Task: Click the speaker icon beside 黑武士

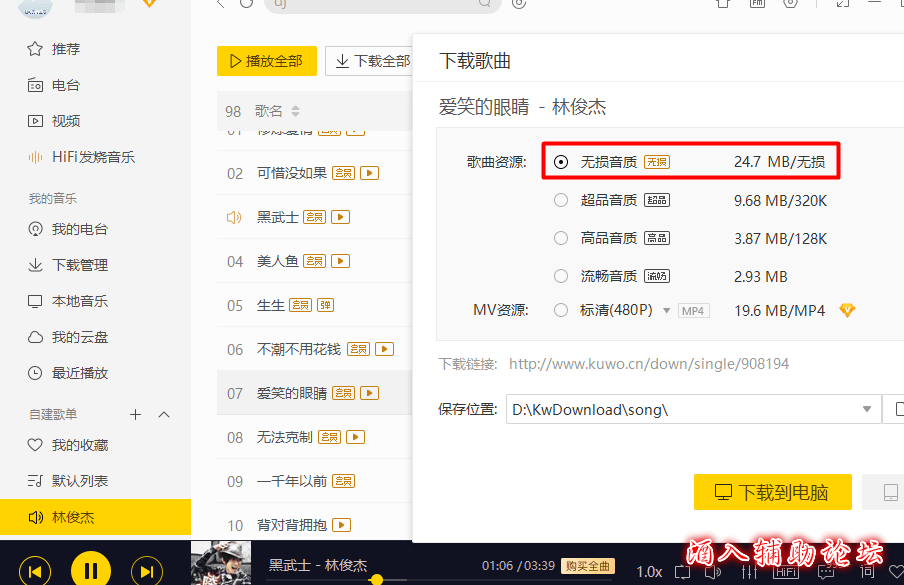Action: pos(234,217)
